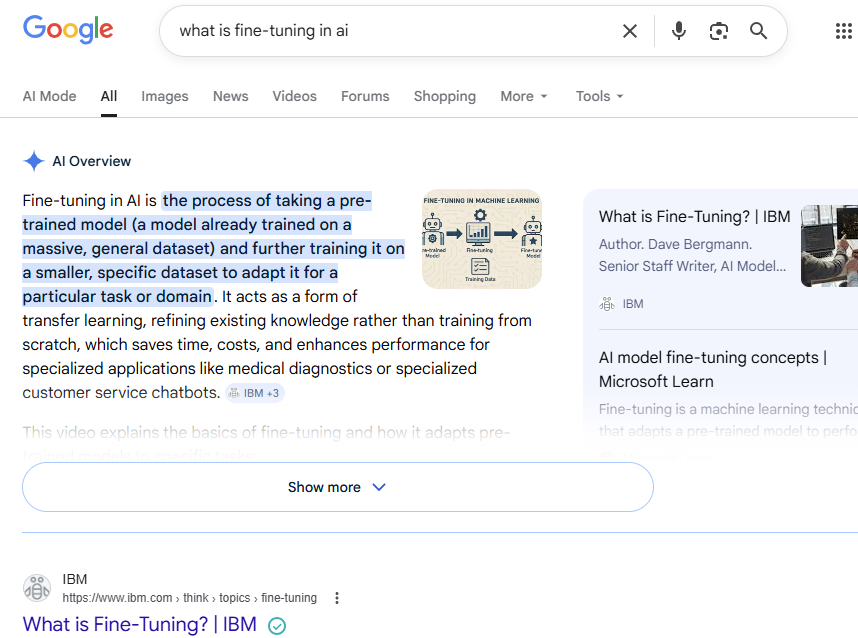Expand AI Overview with Show more

tap(338, 487)
